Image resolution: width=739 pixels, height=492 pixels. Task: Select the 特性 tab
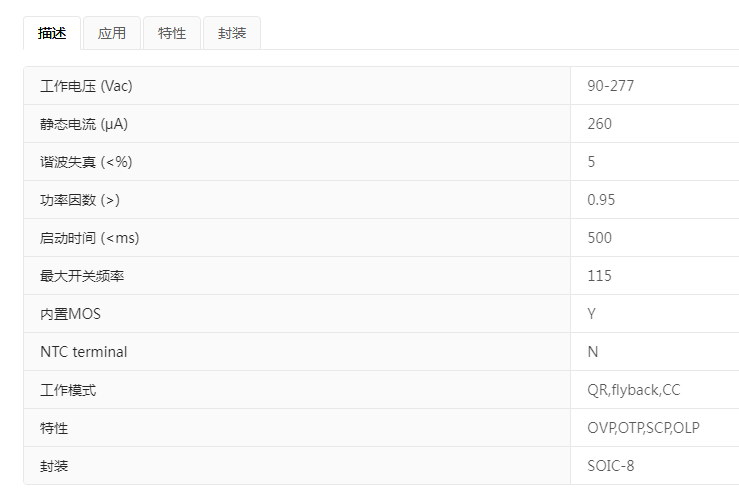pos(172,33)
